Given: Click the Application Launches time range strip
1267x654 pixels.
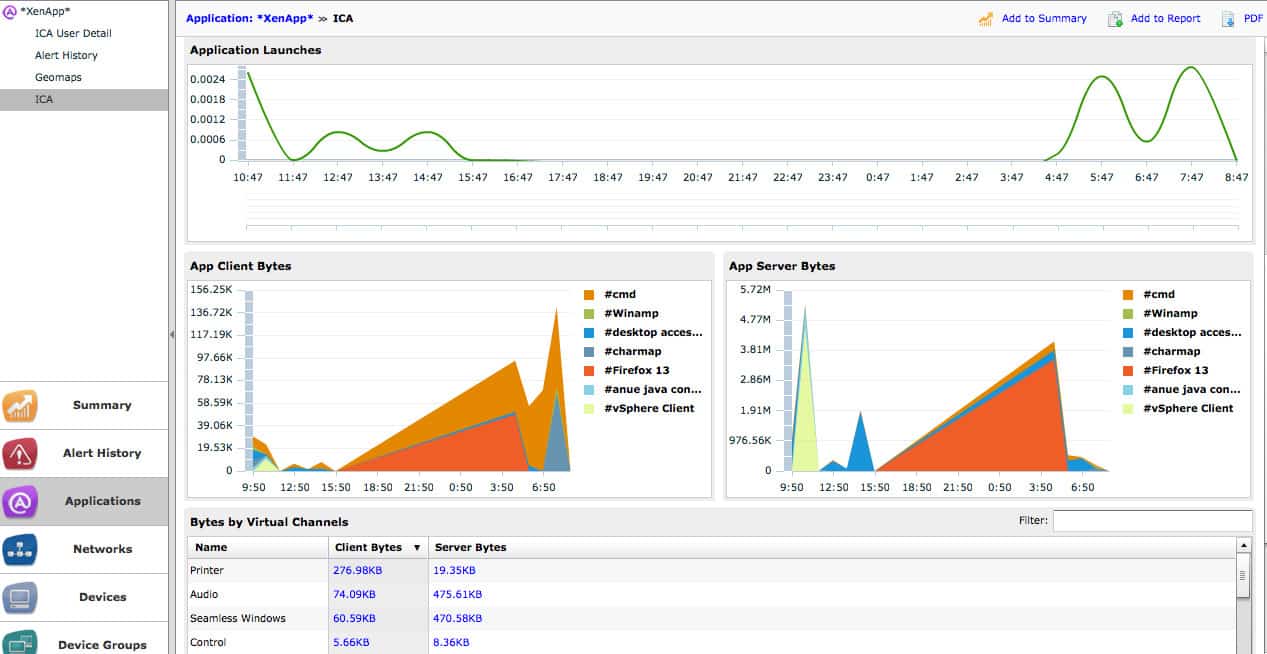Looking at the screenshot, I should (x=743, y=213).
